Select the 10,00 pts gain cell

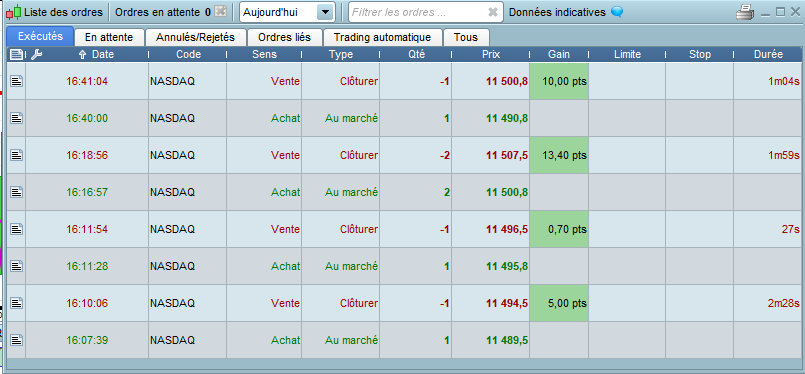pos(559,81)
